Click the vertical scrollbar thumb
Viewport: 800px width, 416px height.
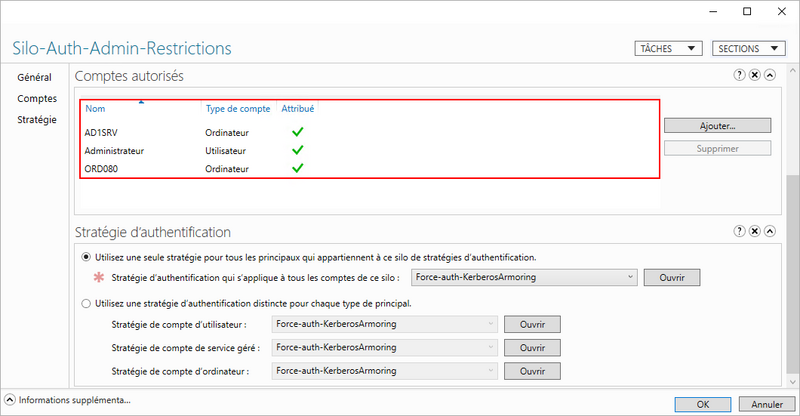[x=792, y=273]
